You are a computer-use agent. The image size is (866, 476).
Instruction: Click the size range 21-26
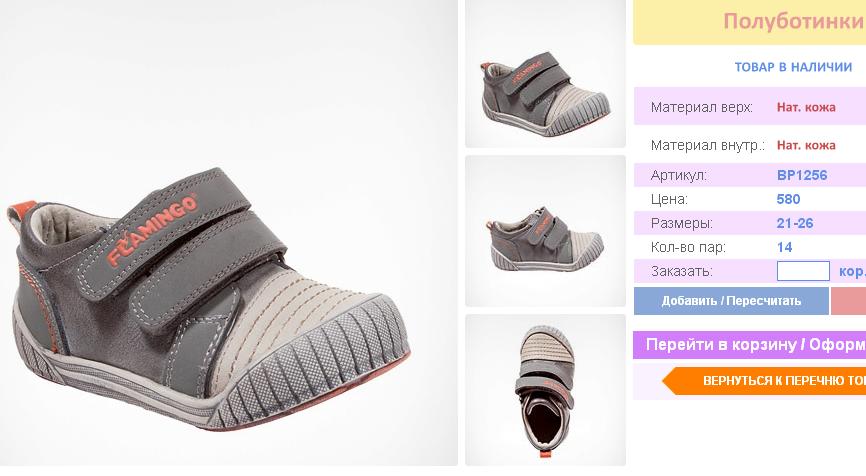[x=795, y=223]
